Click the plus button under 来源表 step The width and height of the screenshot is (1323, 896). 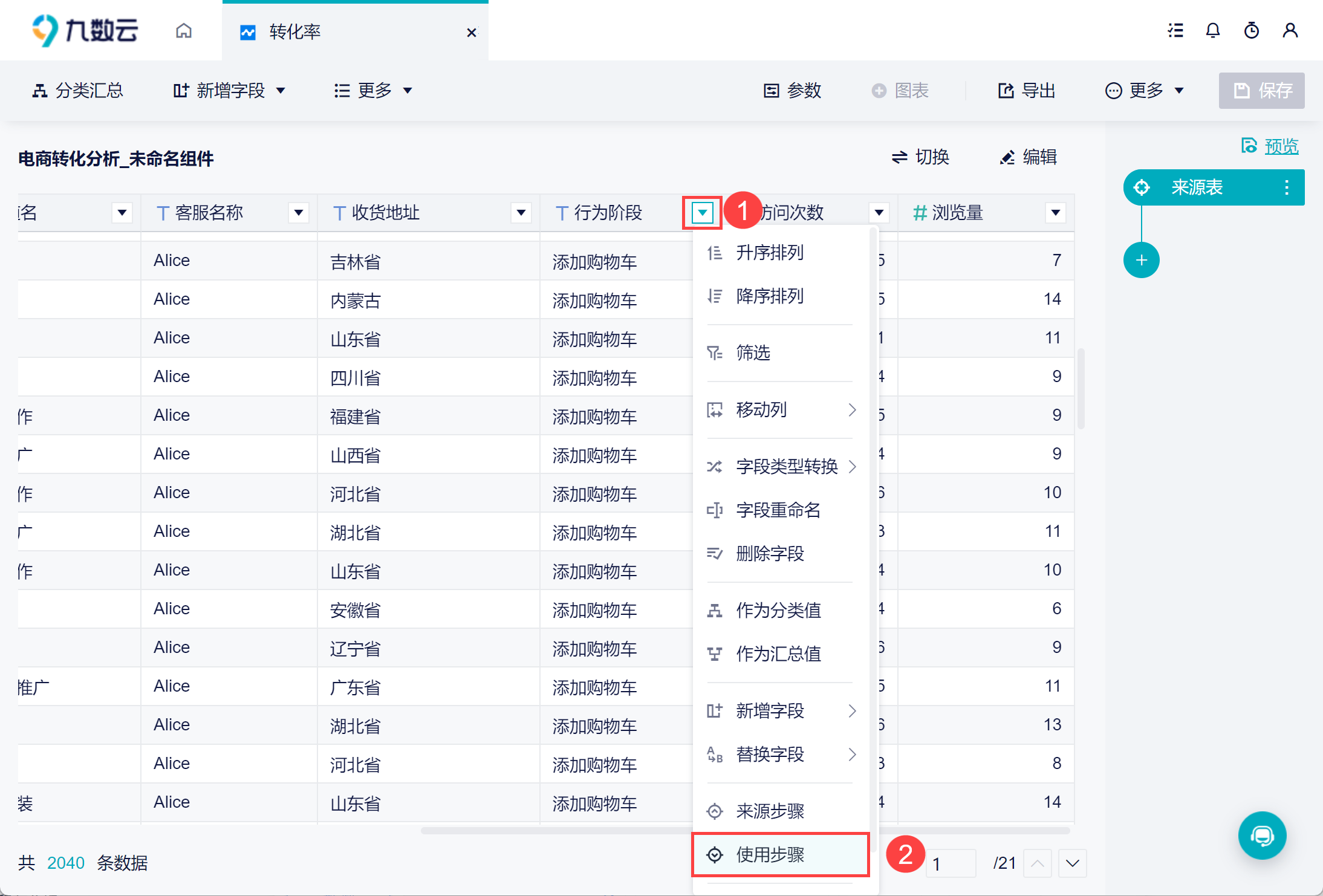1141,261
